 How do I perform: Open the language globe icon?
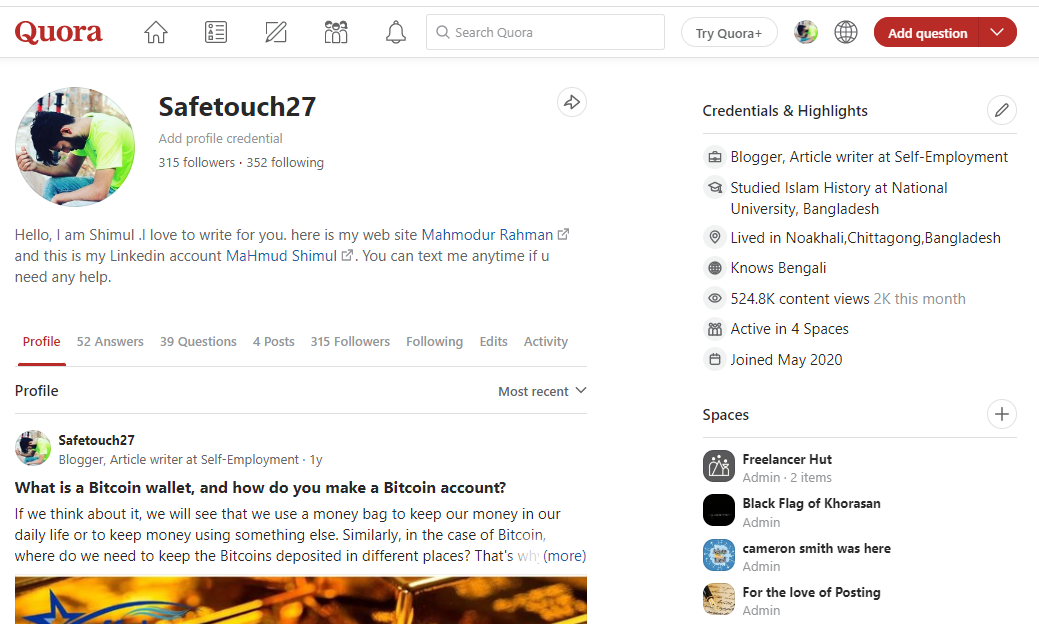coord(846,33)
